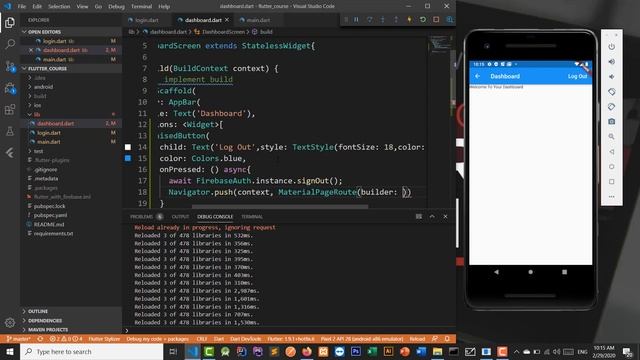Clear the debug console output
This screenshot has height=360, width=640.
(x=419, y=216)
